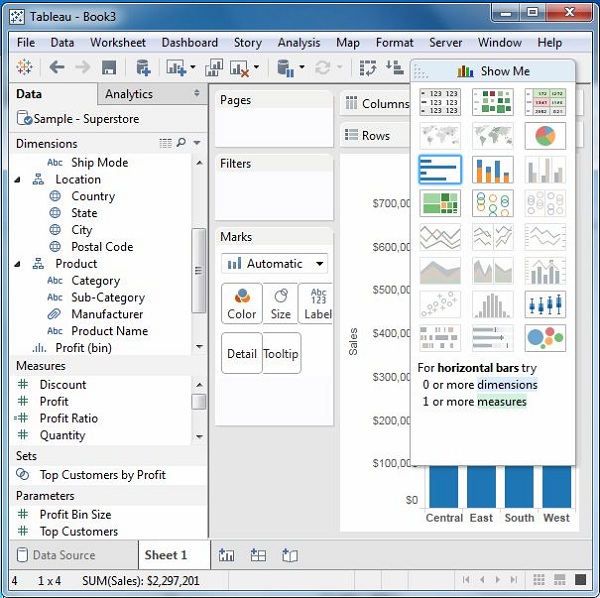Click the Save disk icon in toolbar
600x598 pixels.
(x=109, y=68)
